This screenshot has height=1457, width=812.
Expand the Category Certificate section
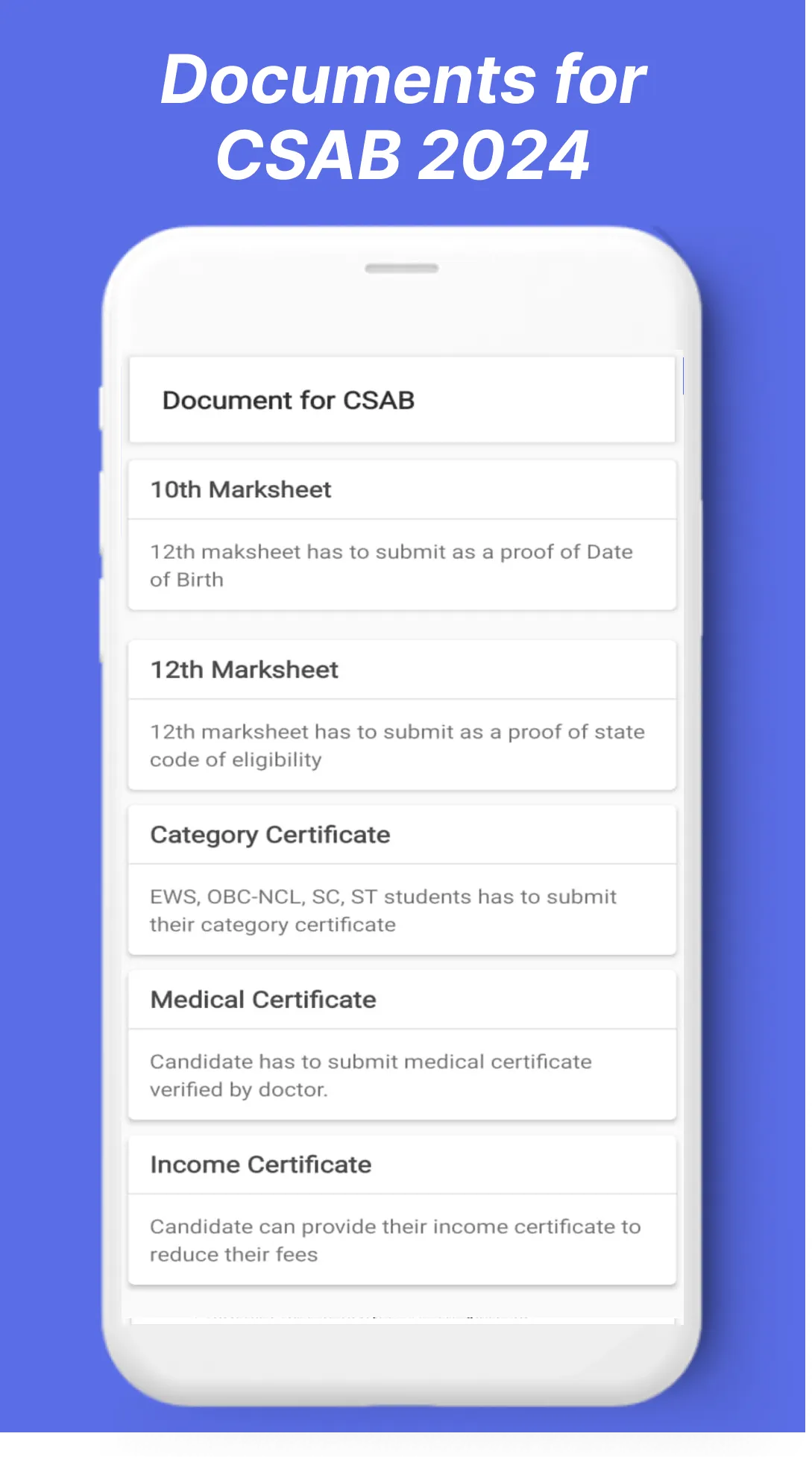point(402,835)
